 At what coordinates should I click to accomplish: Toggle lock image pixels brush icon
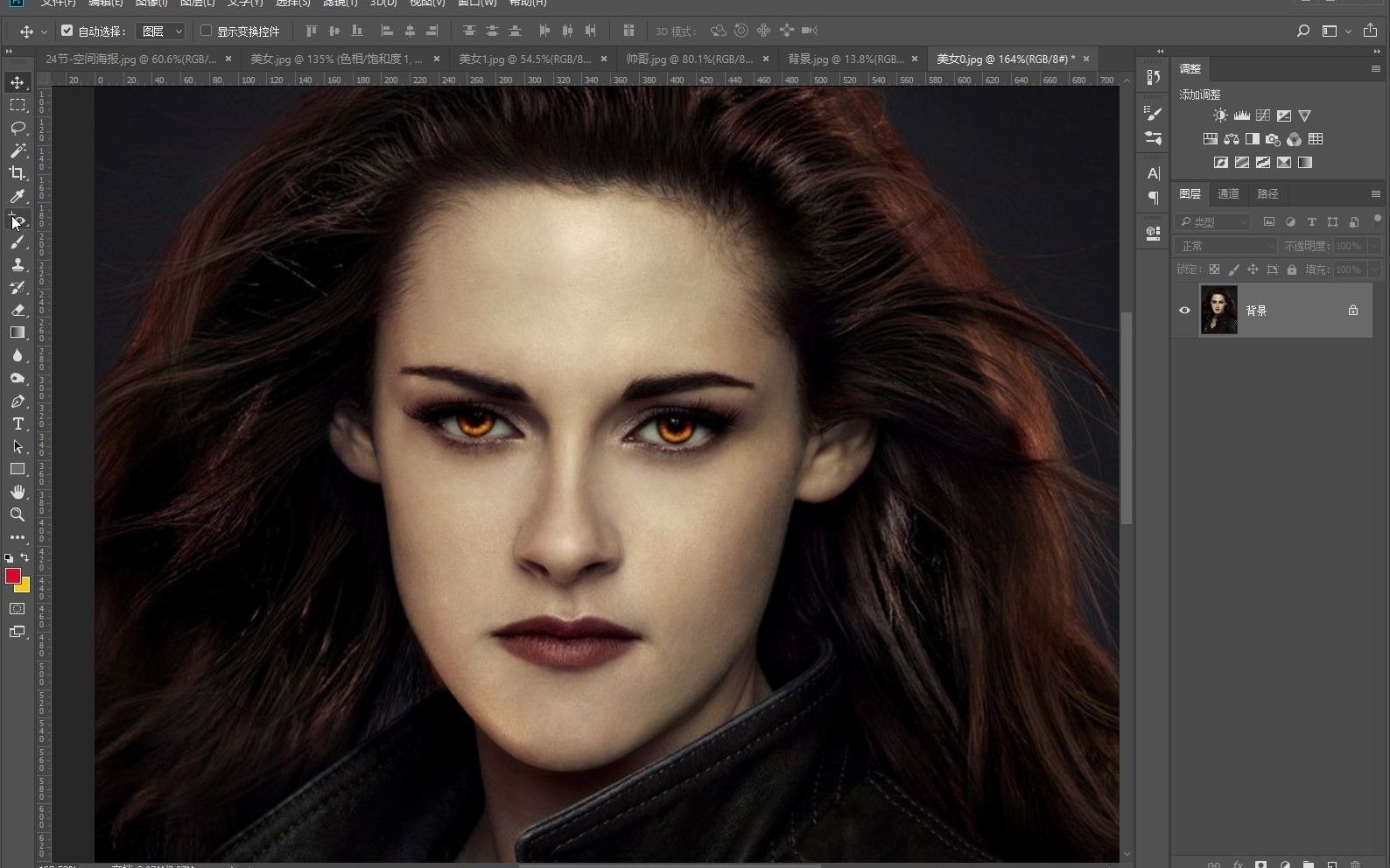point(1234,269)
